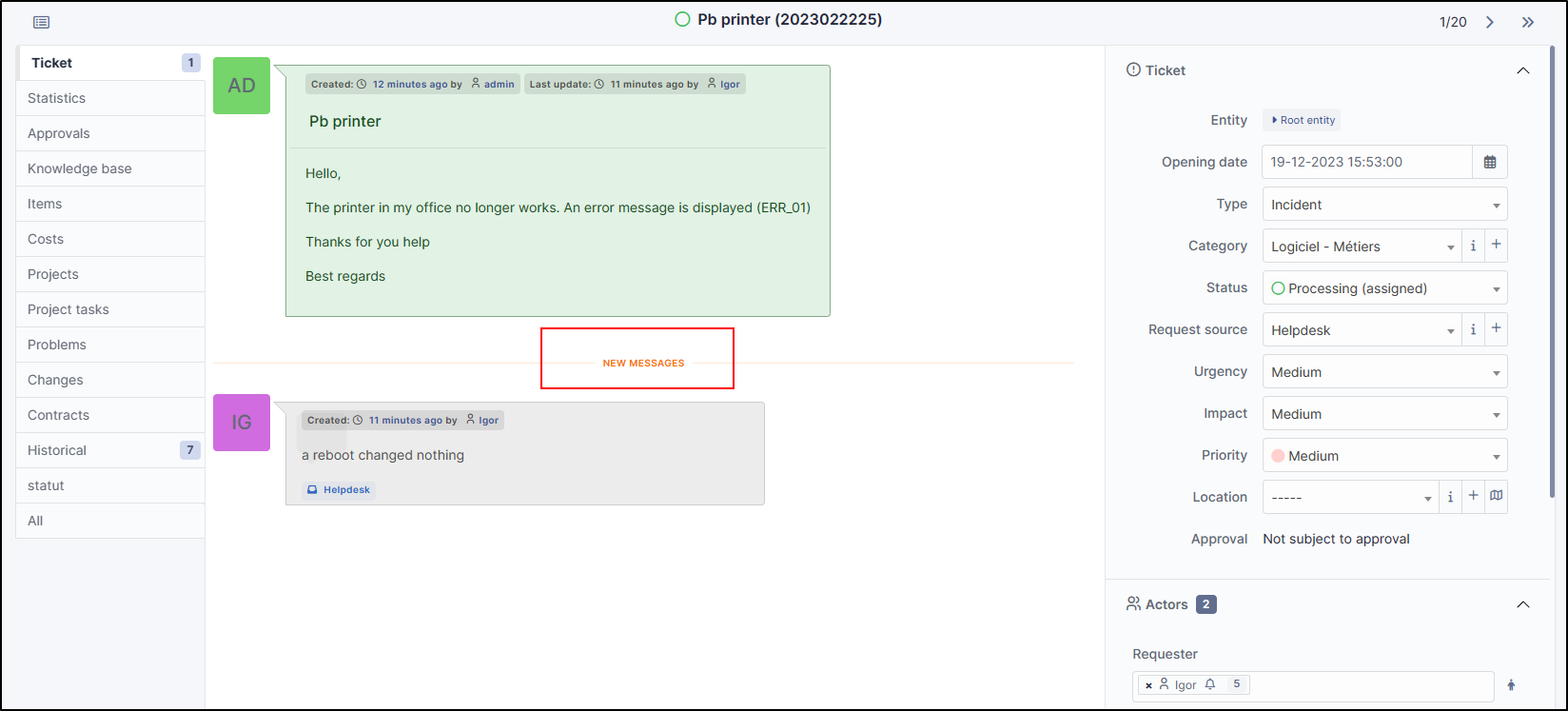Switch to the Knowledge base tab
This screenshot has height=711, width=1568.
pos(80,168)
